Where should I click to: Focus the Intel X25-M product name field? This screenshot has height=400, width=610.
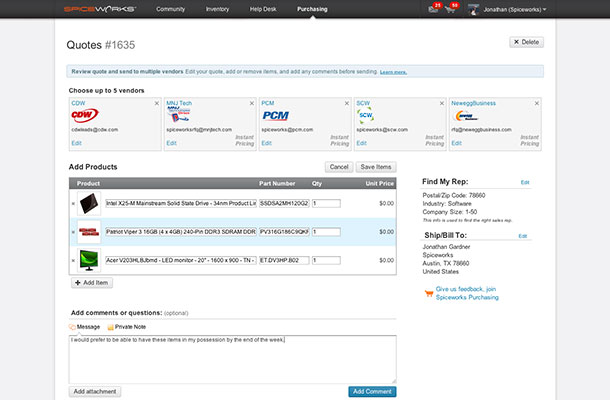[181, 203]
